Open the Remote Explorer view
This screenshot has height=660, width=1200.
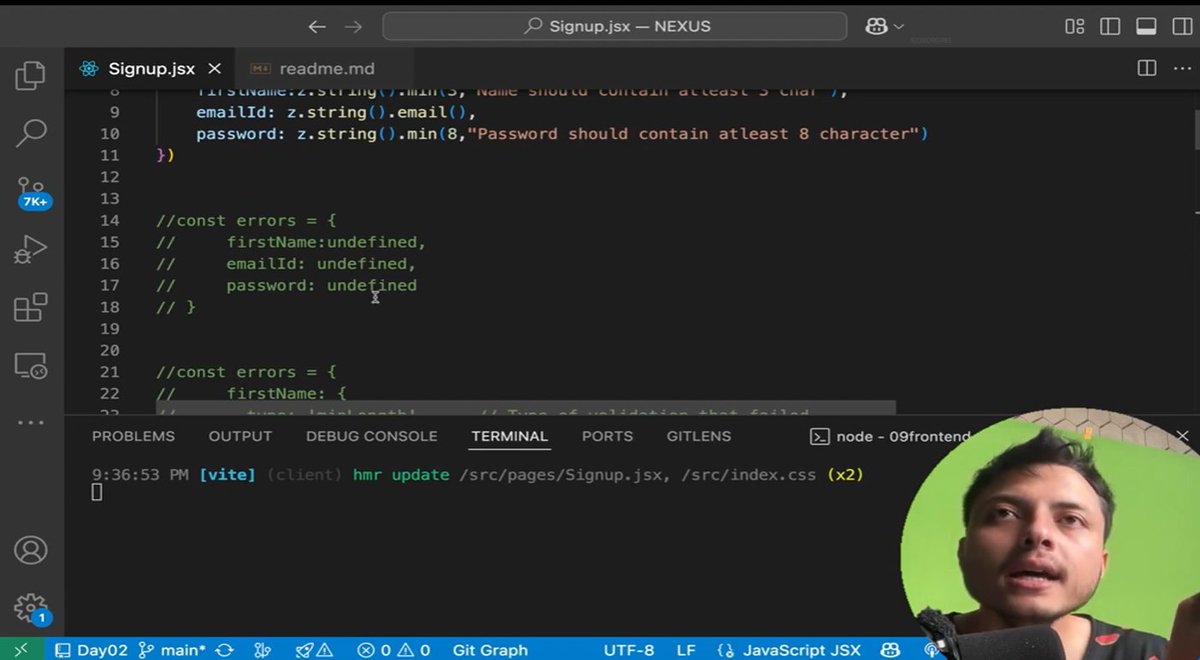pos(31,366)
